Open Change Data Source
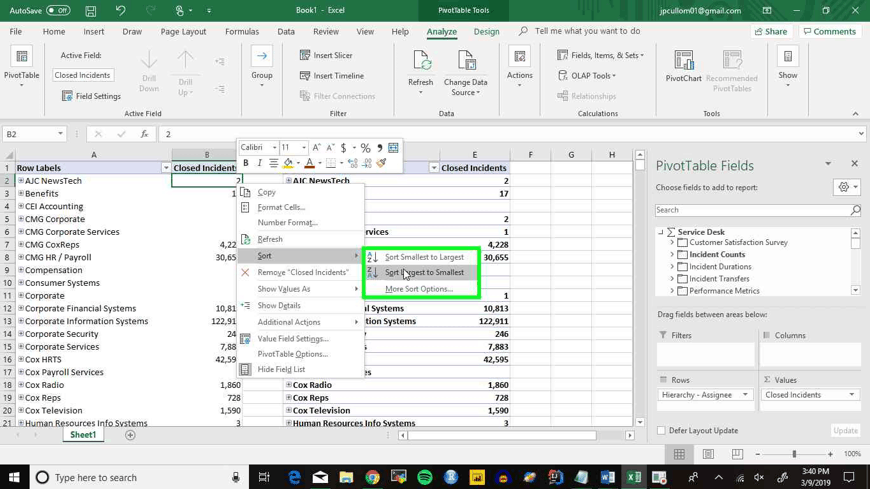 (x=465, y=72)
